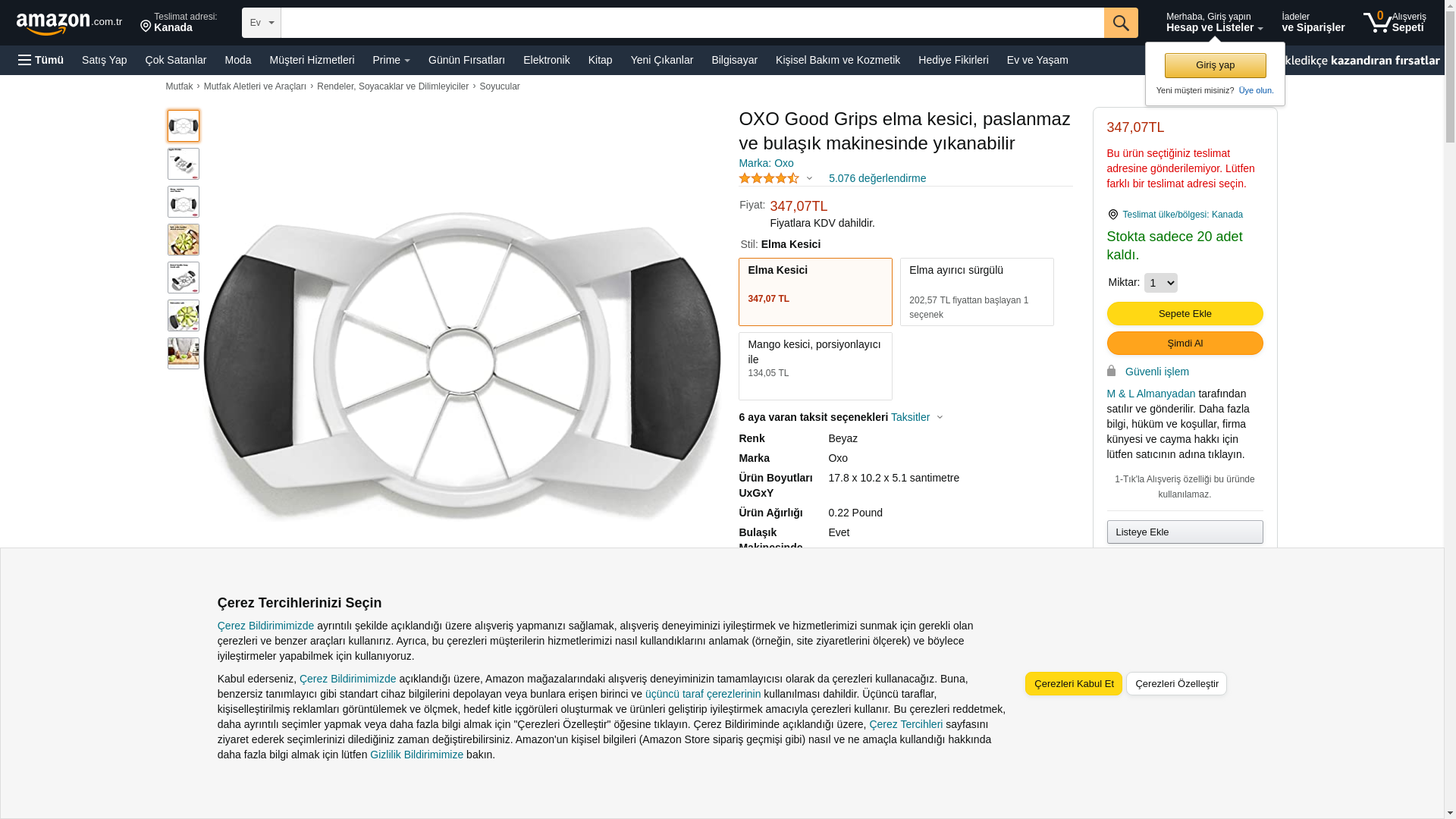Click into the search input field

coord(692,23)
